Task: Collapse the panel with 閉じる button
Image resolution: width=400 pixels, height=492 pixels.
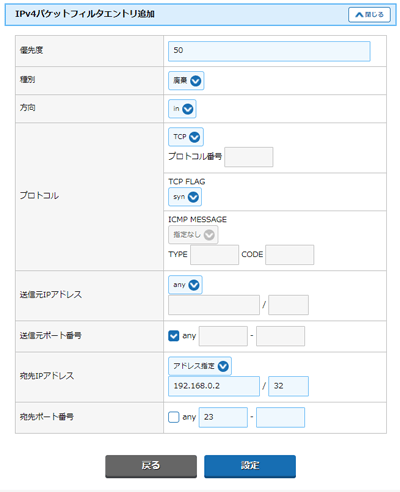Action: tap(369, 15)
